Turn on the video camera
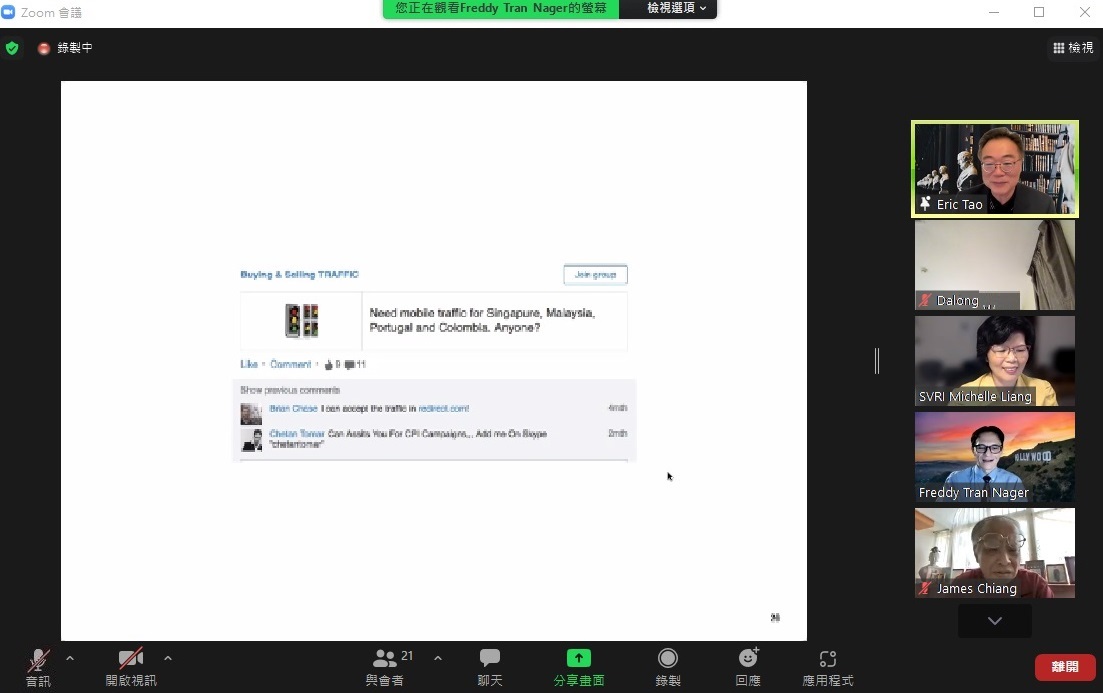Screen dimensions: 1103x693 tap(131, 660)
